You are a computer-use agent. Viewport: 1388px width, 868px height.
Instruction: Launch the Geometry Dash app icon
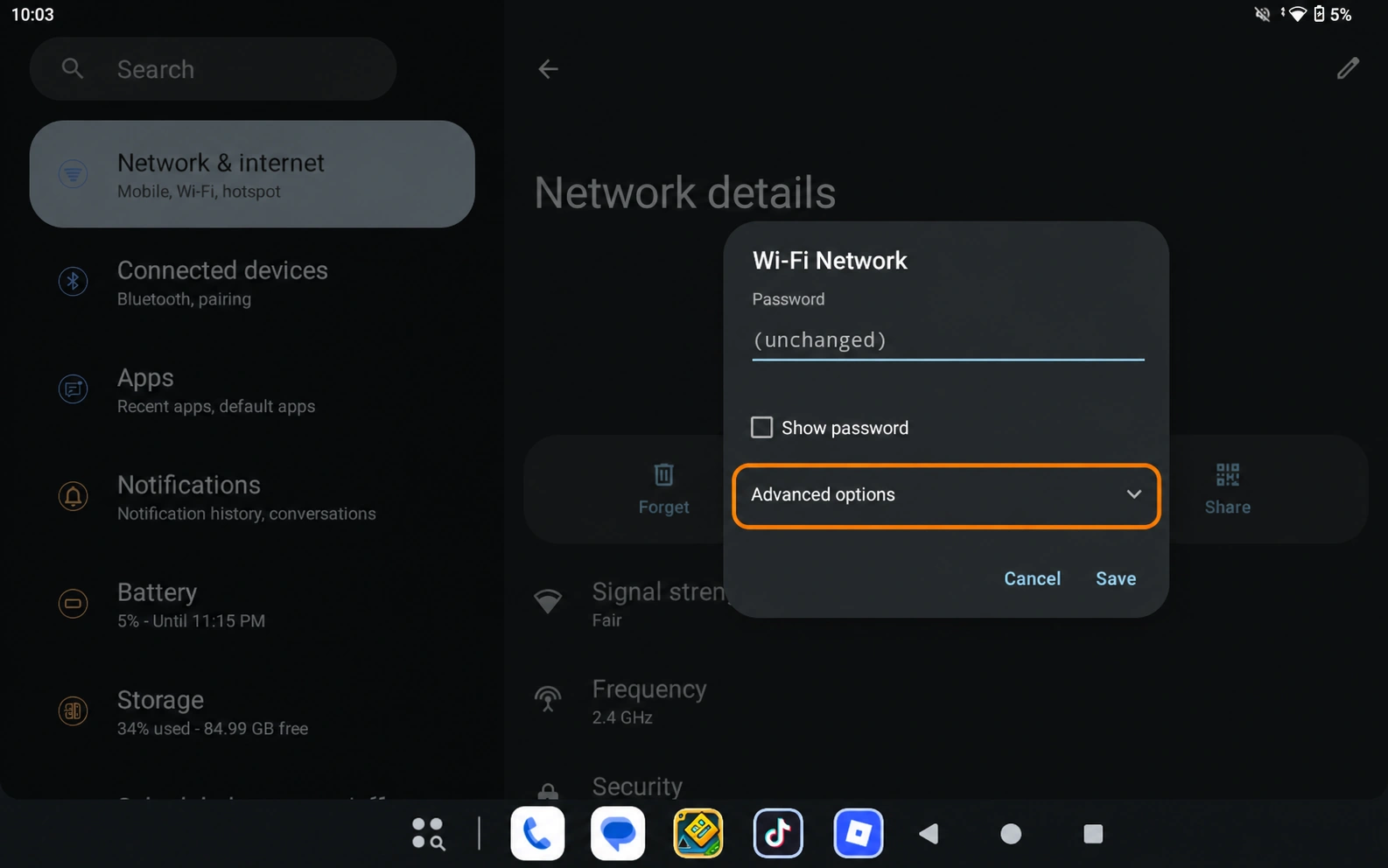coord(698,834)
